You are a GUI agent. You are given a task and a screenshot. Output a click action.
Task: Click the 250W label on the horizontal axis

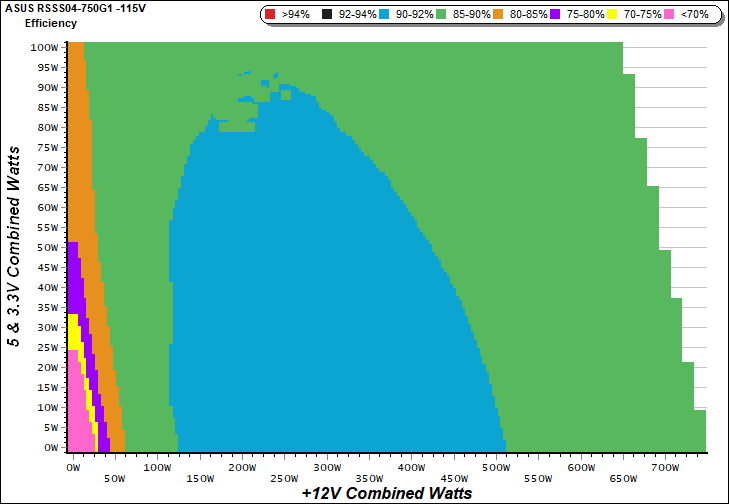click(285, 479)
